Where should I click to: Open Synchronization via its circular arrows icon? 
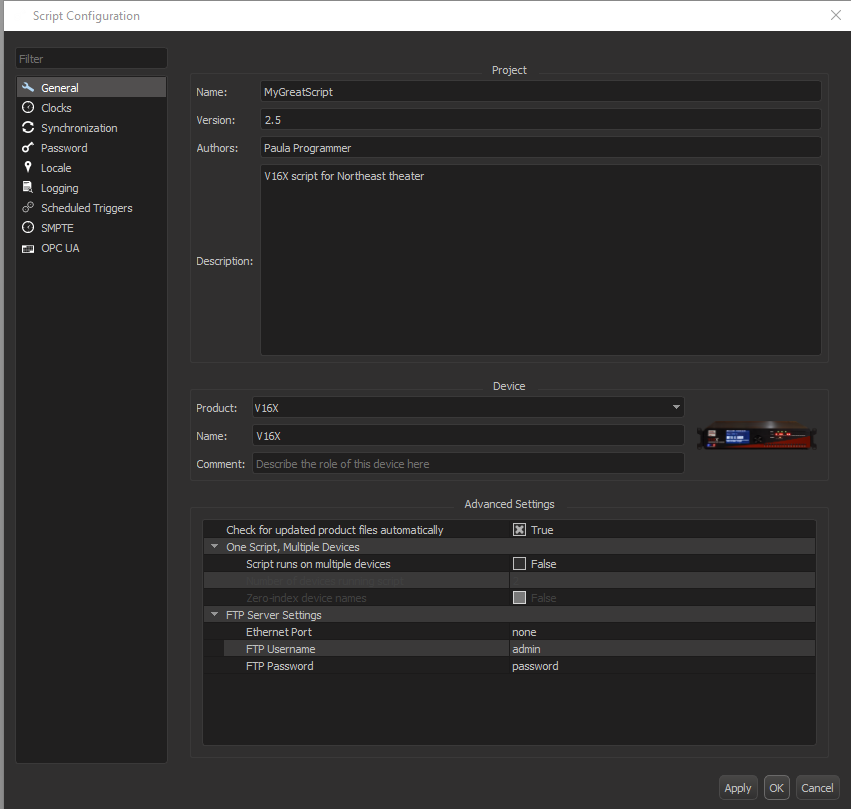click(28, 128)
